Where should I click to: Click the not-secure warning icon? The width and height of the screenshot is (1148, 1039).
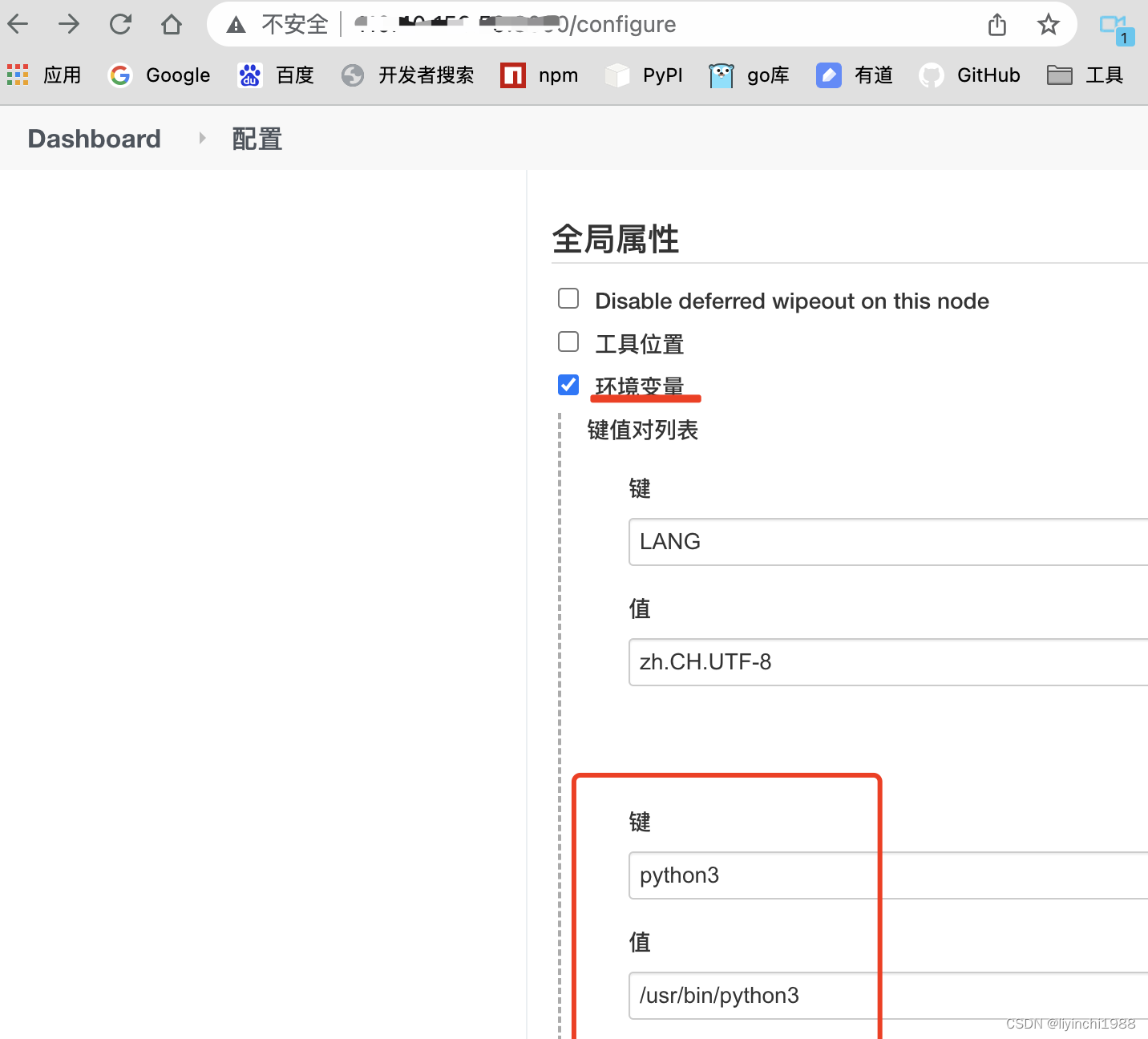[236, 25]
